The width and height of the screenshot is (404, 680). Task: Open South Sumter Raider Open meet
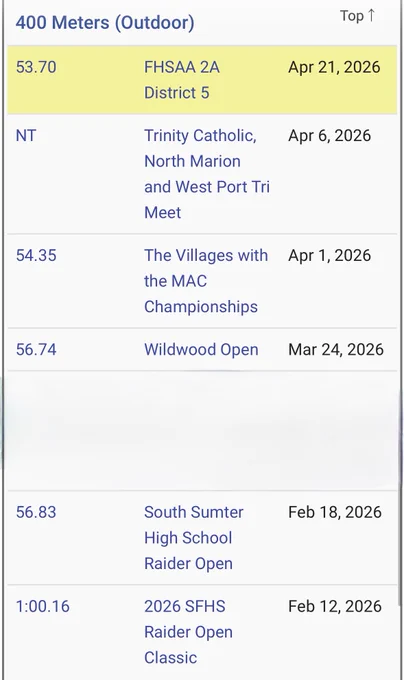194,538
